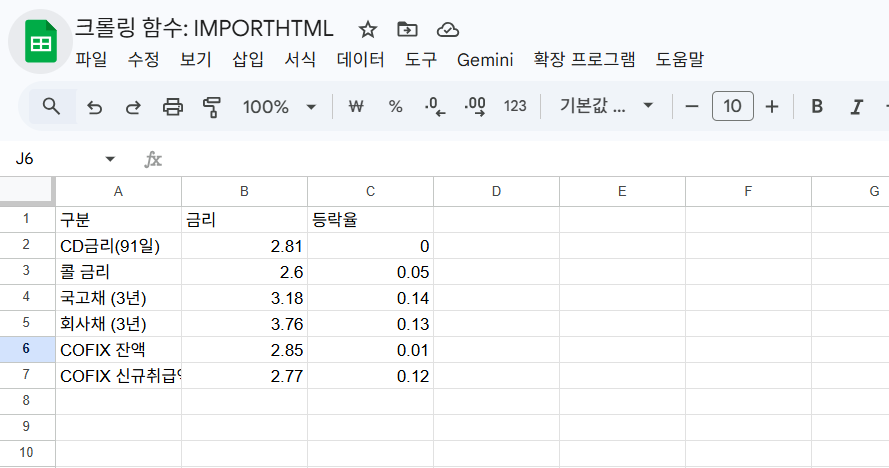889x468 pixels.
Task: Toggle italic formatting
Action: coord(855,107)
